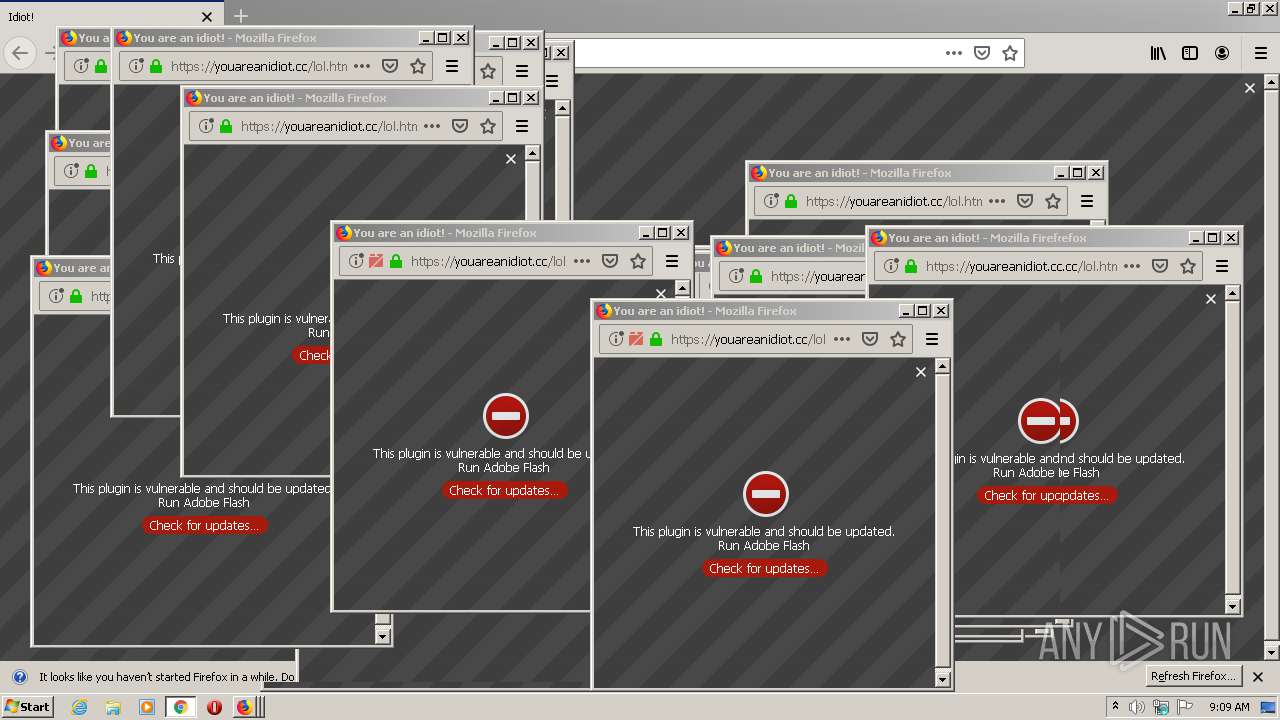This screenshot has height=720, width=1280.
Task: Click Check for updates under 'should be u' text
Action: click(504, 490)
